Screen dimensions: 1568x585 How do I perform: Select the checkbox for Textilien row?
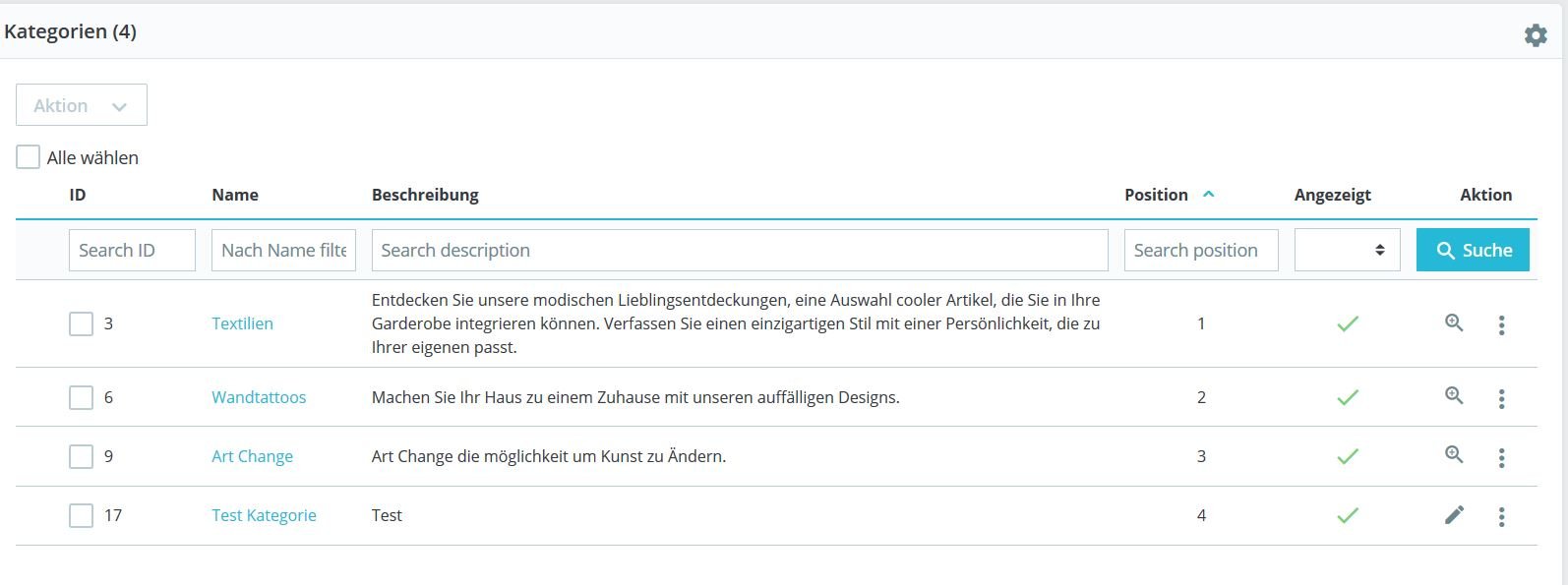81,323
